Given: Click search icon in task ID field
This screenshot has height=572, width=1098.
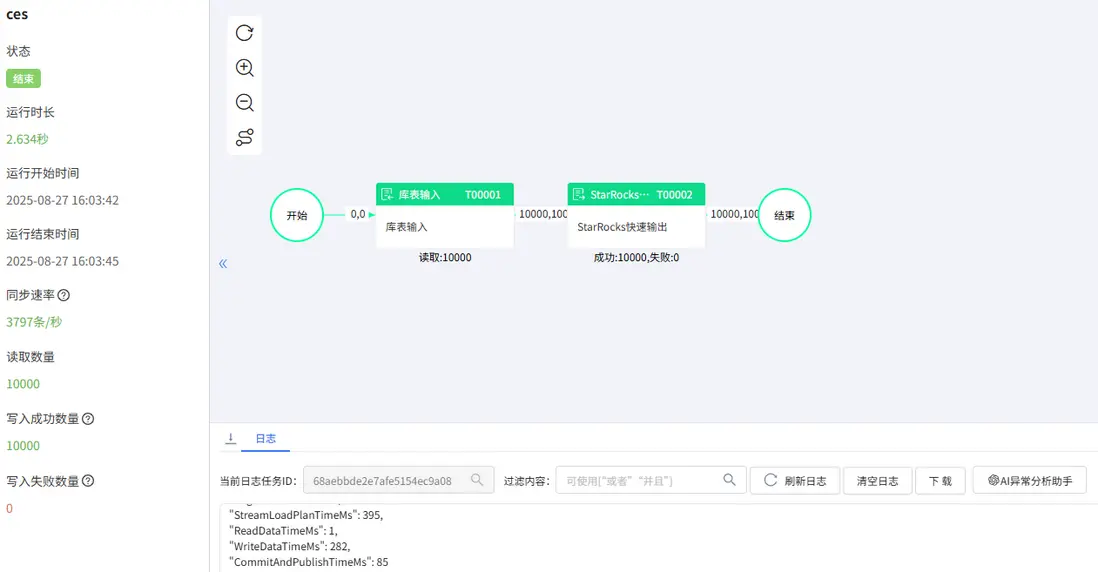Looking at the screenshot, I should 477,480.
